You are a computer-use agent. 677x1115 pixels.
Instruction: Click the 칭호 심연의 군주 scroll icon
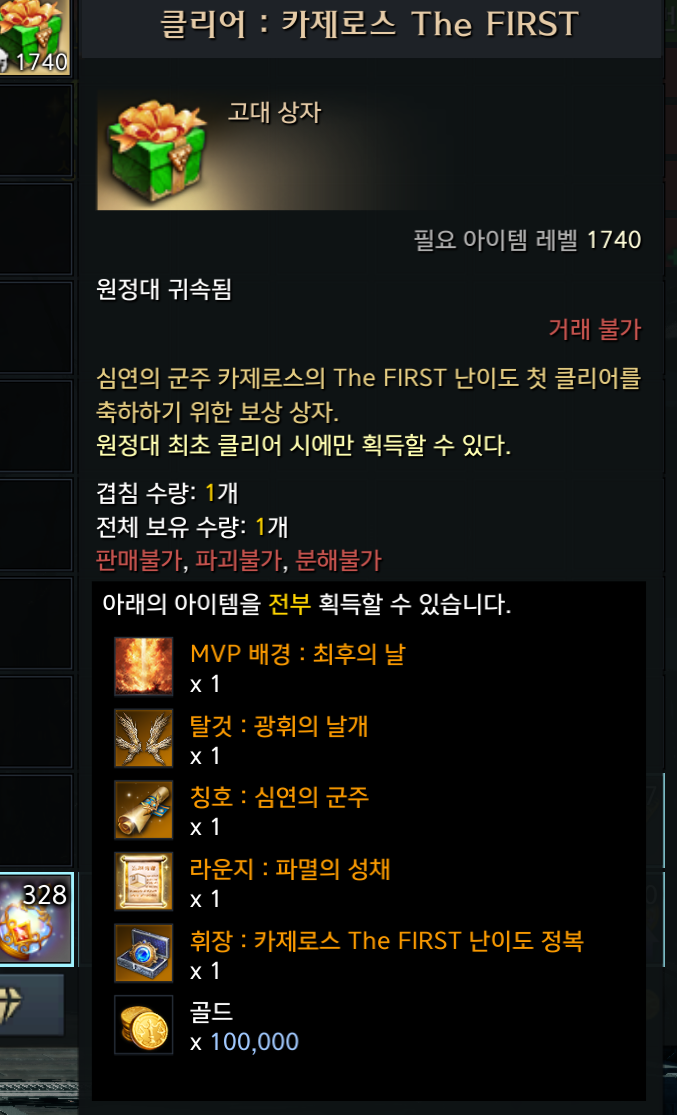point(144,810)
